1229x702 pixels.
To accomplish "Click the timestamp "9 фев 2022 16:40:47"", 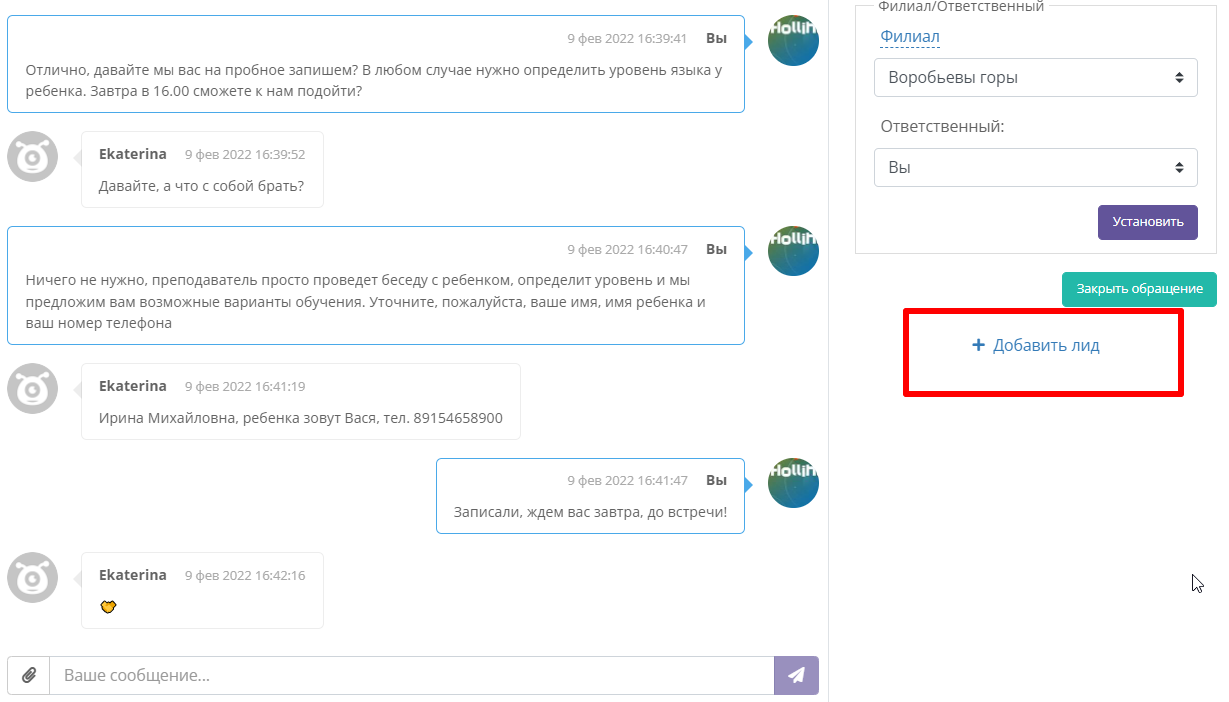I will (627, 250).
